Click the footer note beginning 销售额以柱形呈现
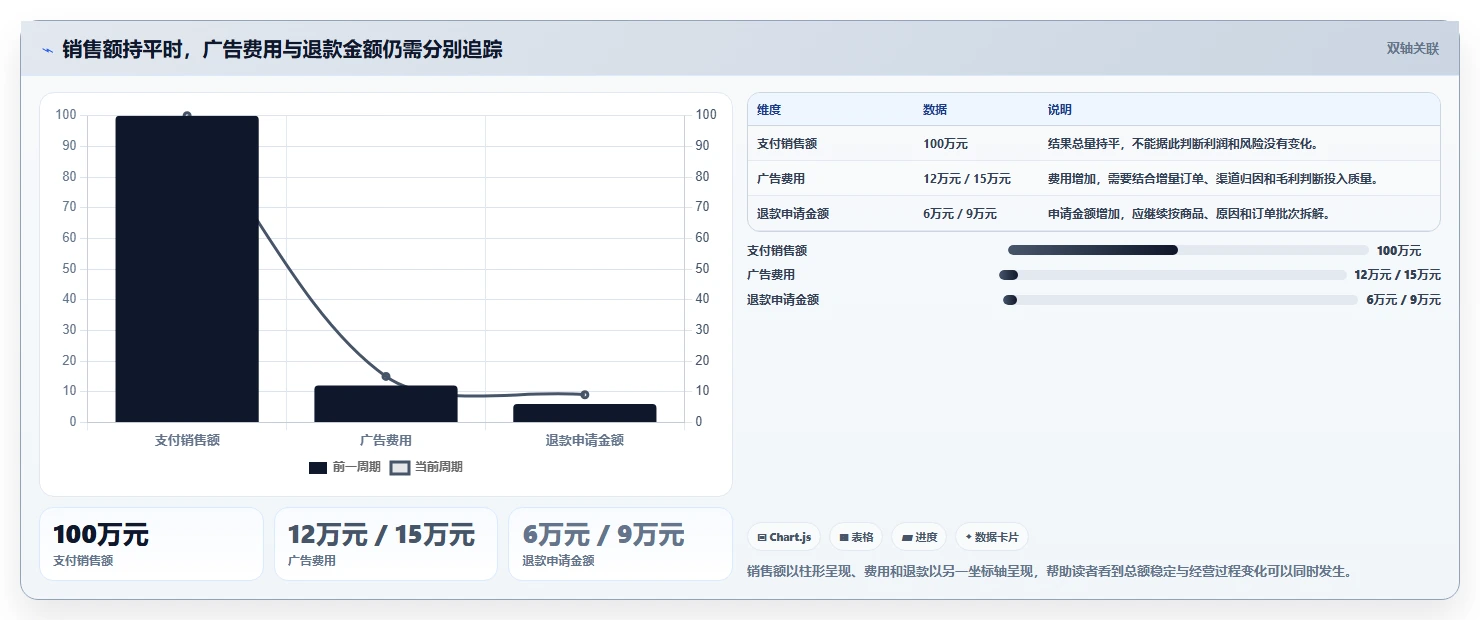The height and width of the screenshot is (620, 1480). (1052, 572)
